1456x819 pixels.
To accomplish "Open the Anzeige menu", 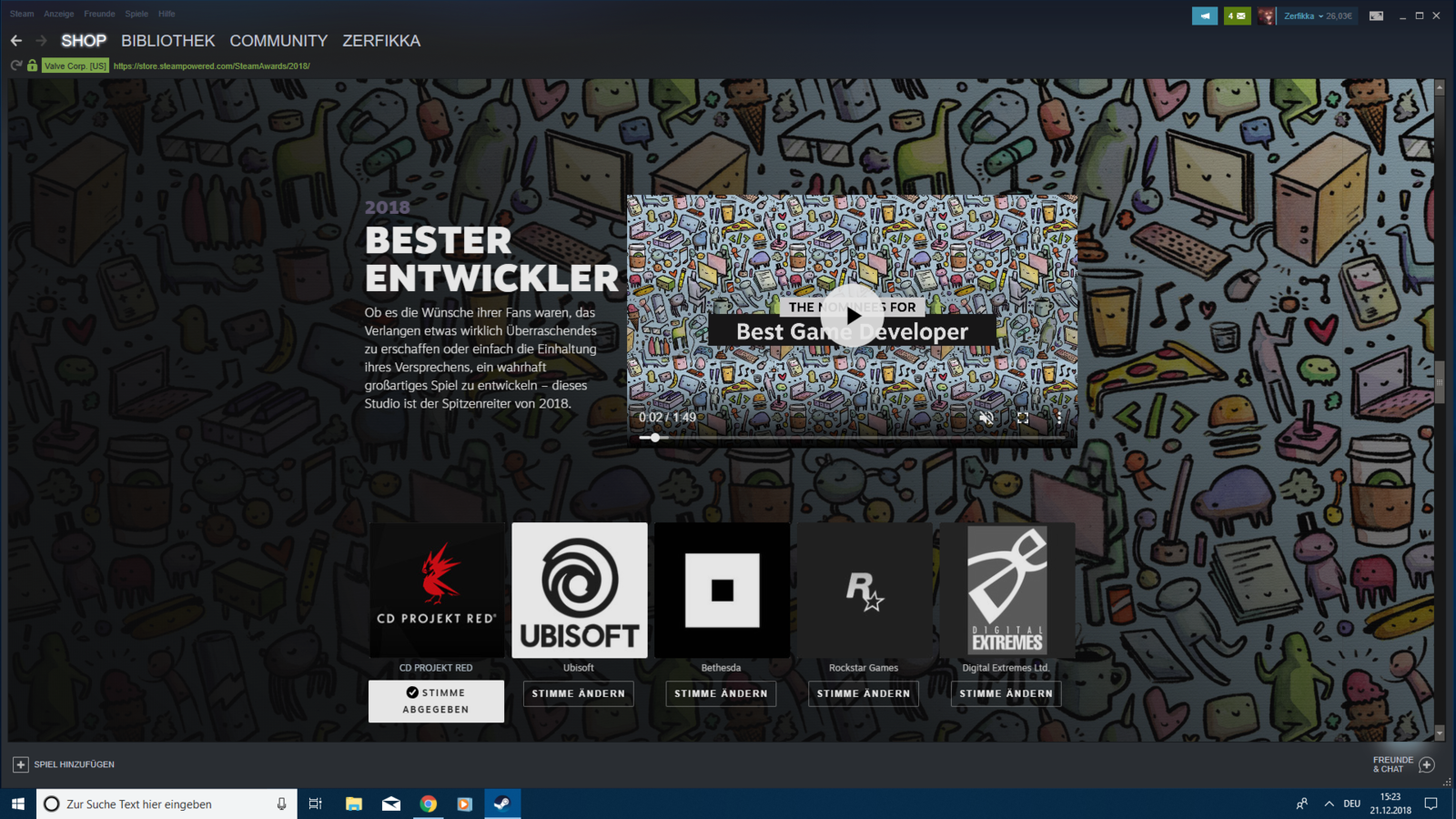I will [x=59, y=14].
